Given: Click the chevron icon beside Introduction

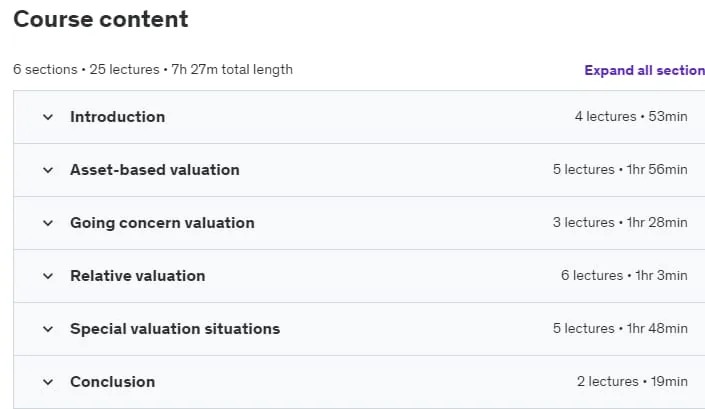Looking at the screenshot, I should (x=48, y=117).
